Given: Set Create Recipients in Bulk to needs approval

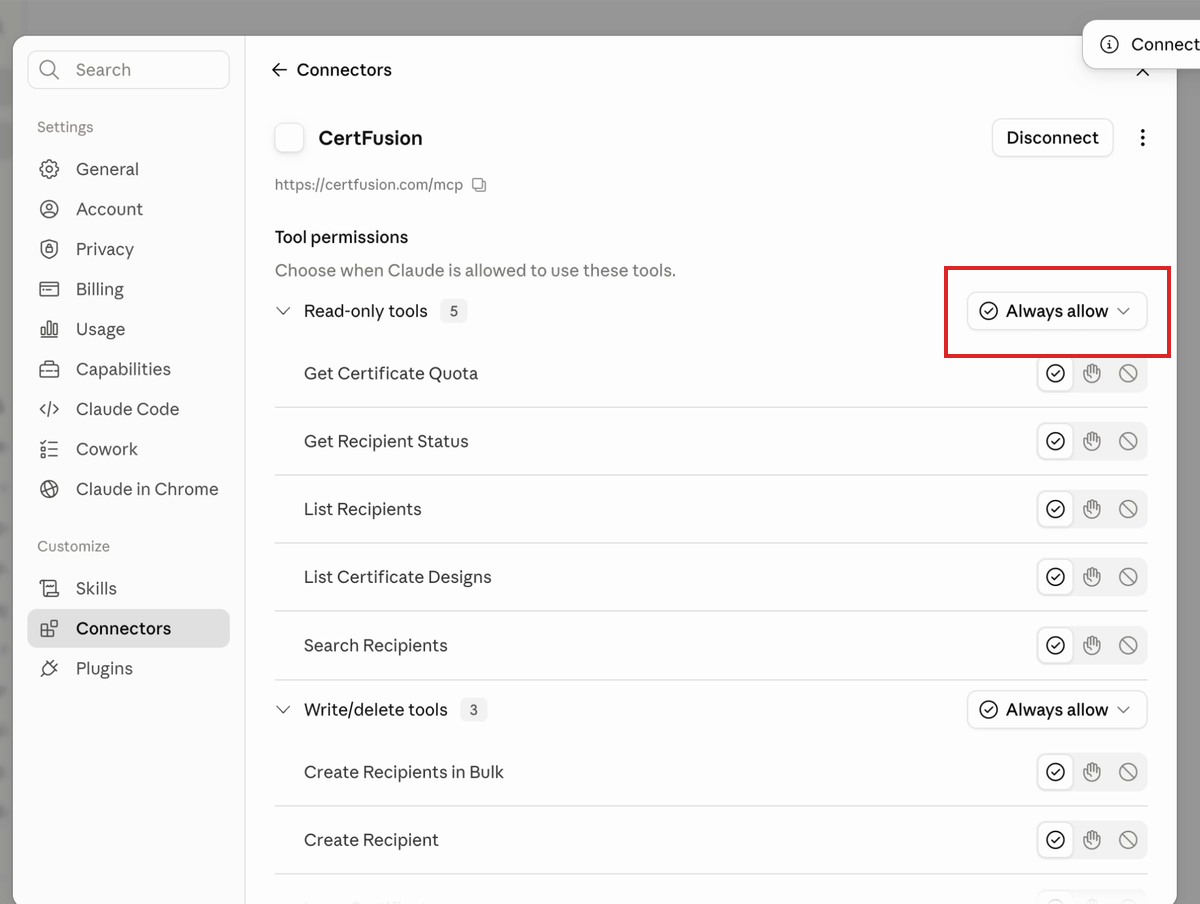Looking at the screenshot, I should [x=1092, y=772].
